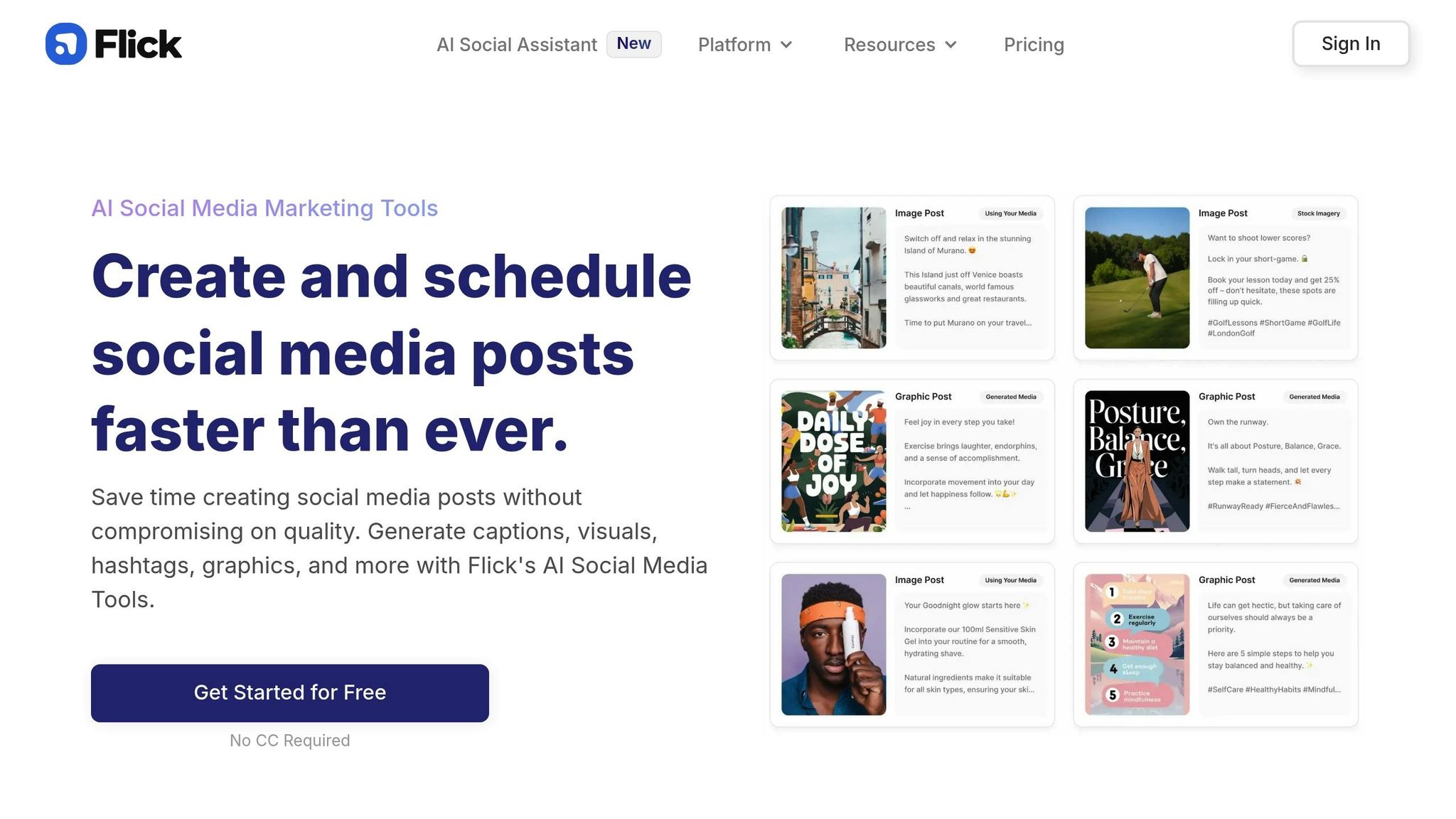Click Generated Media tag on Joy post
Viewport: 1456px width, 819px height.
1010,397
